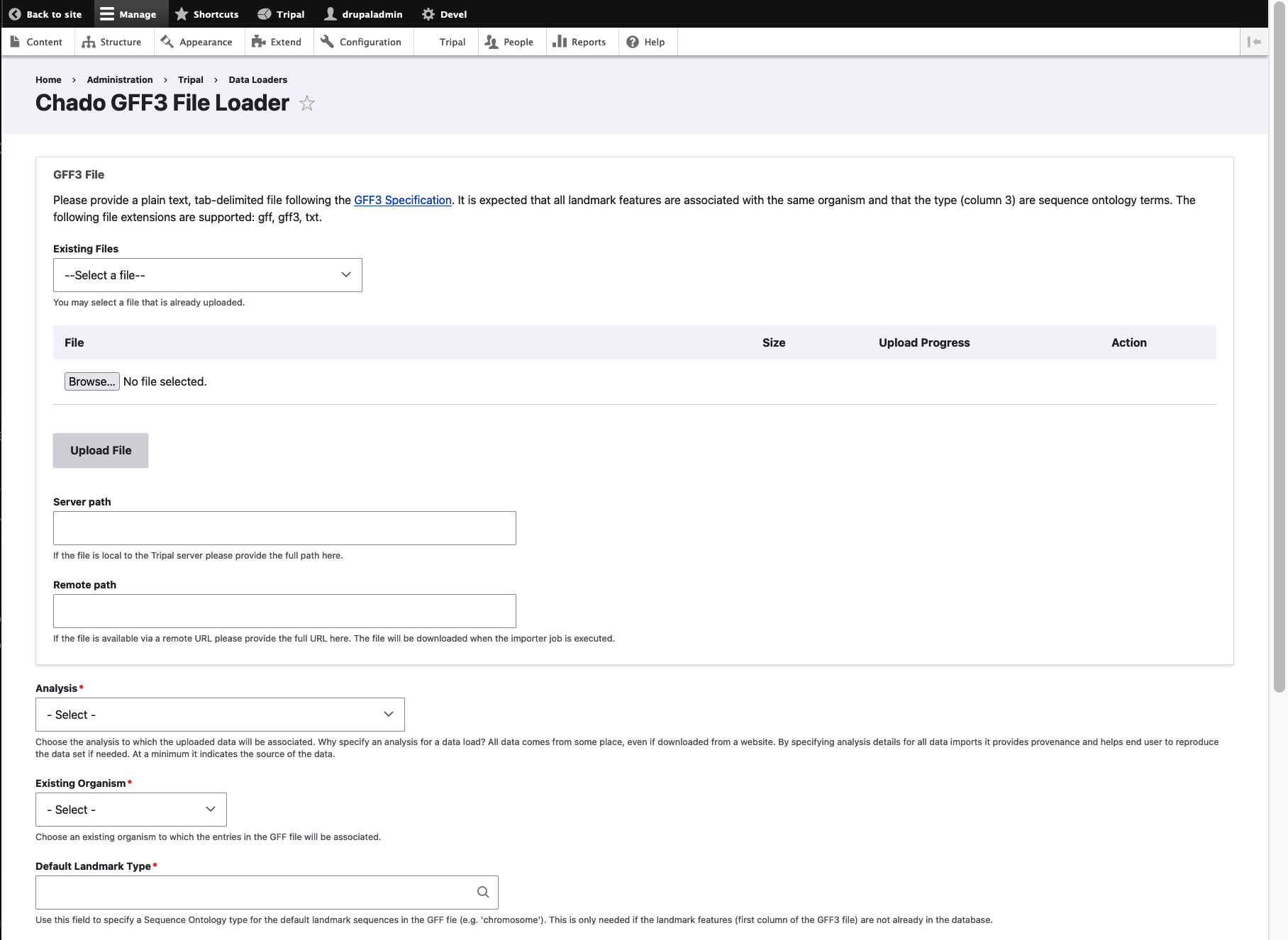Open the Existing Files dropdown
This screenshot has width=1288, height=940.
coord(208,275)
